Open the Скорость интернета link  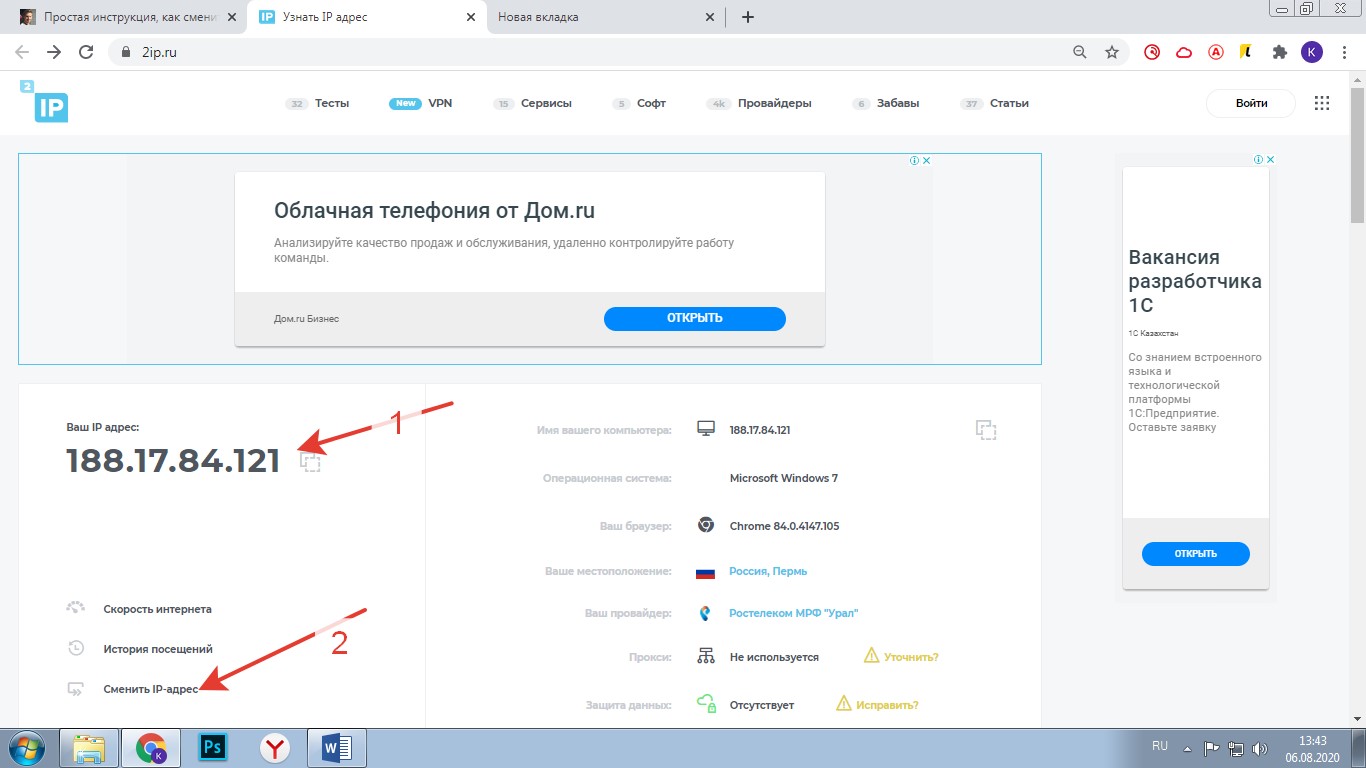click(x=157, y=609)
